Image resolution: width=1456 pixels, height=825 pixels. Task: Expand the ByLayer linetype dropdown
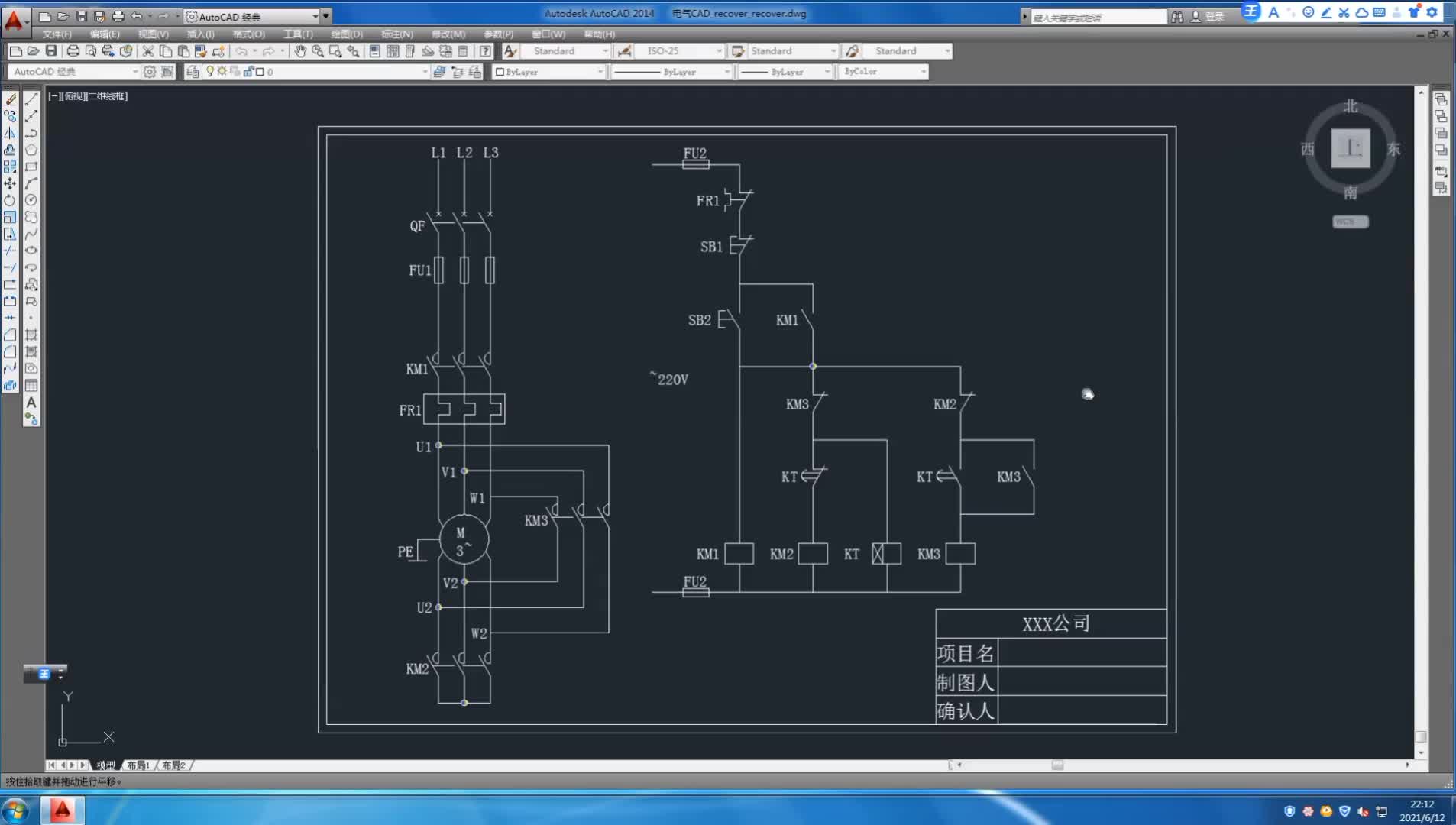[673, 72]
